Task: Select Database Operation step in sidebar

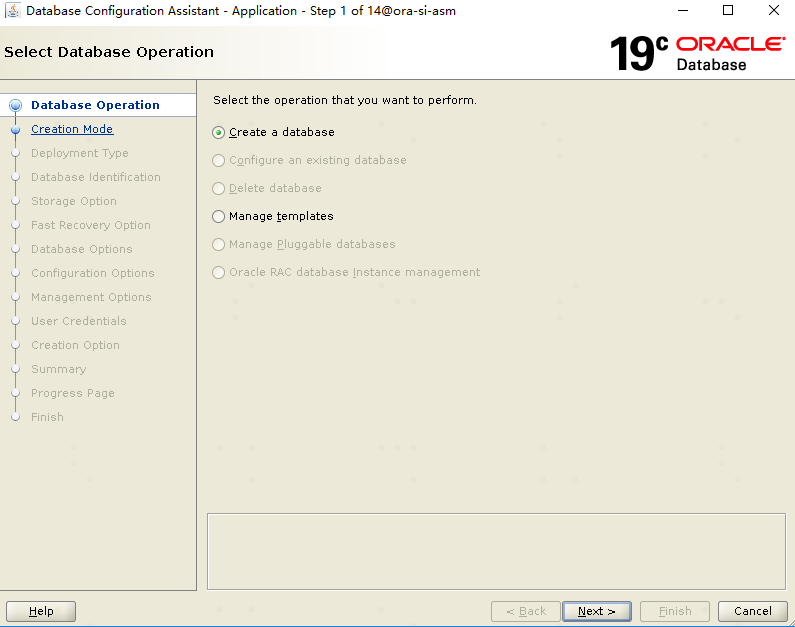Action: (95, 105)
